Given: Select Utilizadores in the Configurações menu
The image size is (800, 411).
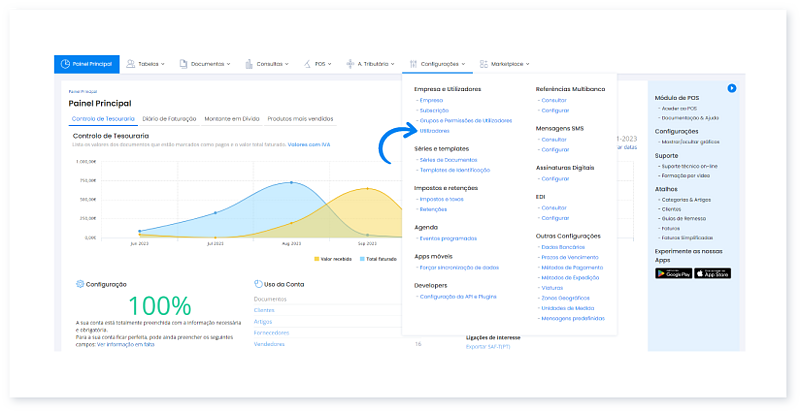Looking at the screenshot, I should coord(435,130).
